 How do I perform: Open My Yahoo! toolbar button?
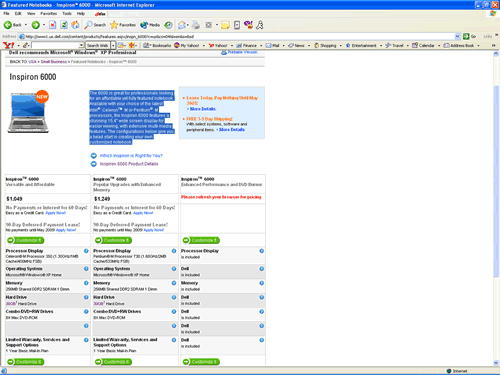pyautogui.click(x=187, y=45)
